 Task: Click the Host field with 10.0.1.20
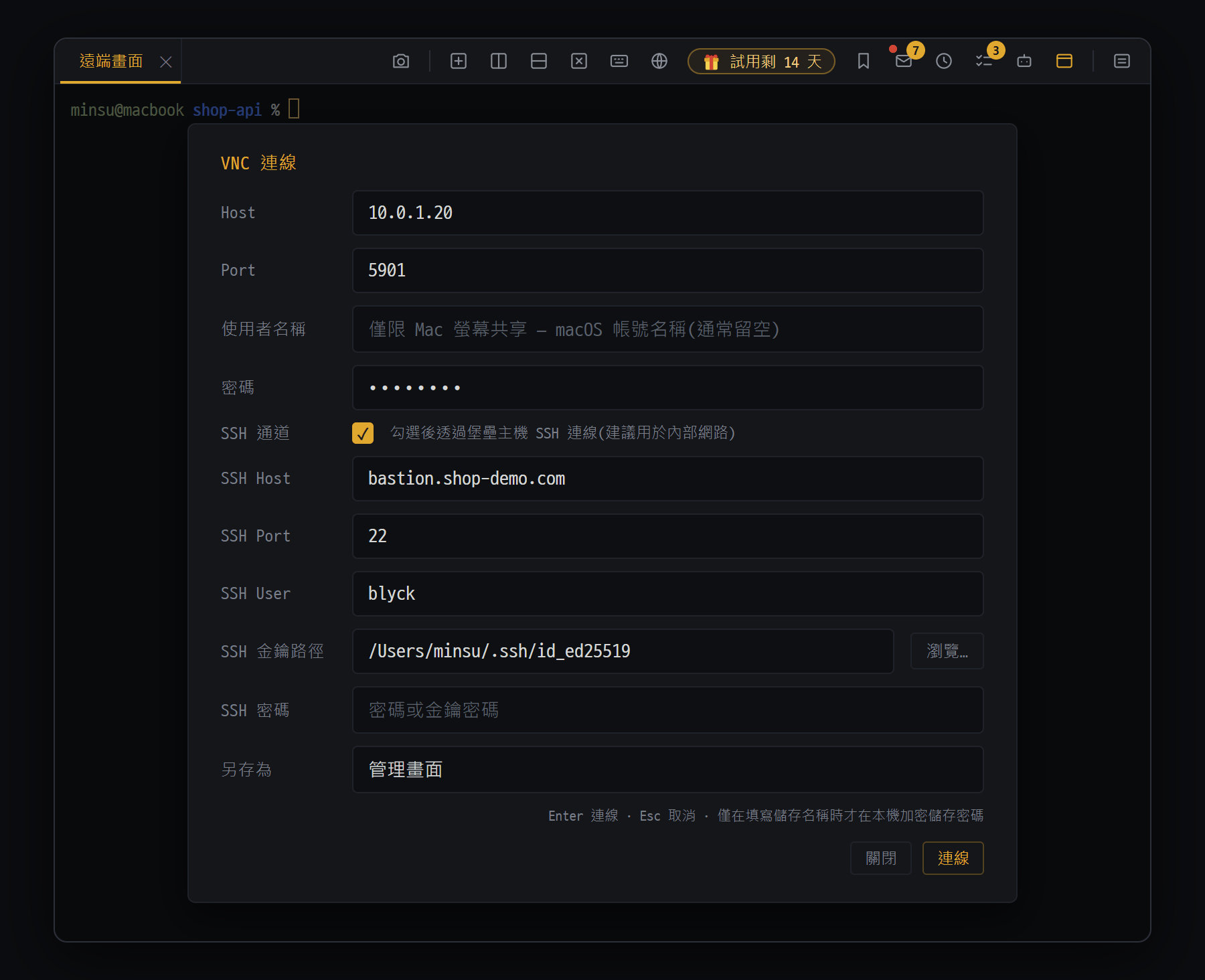point(667,213)
